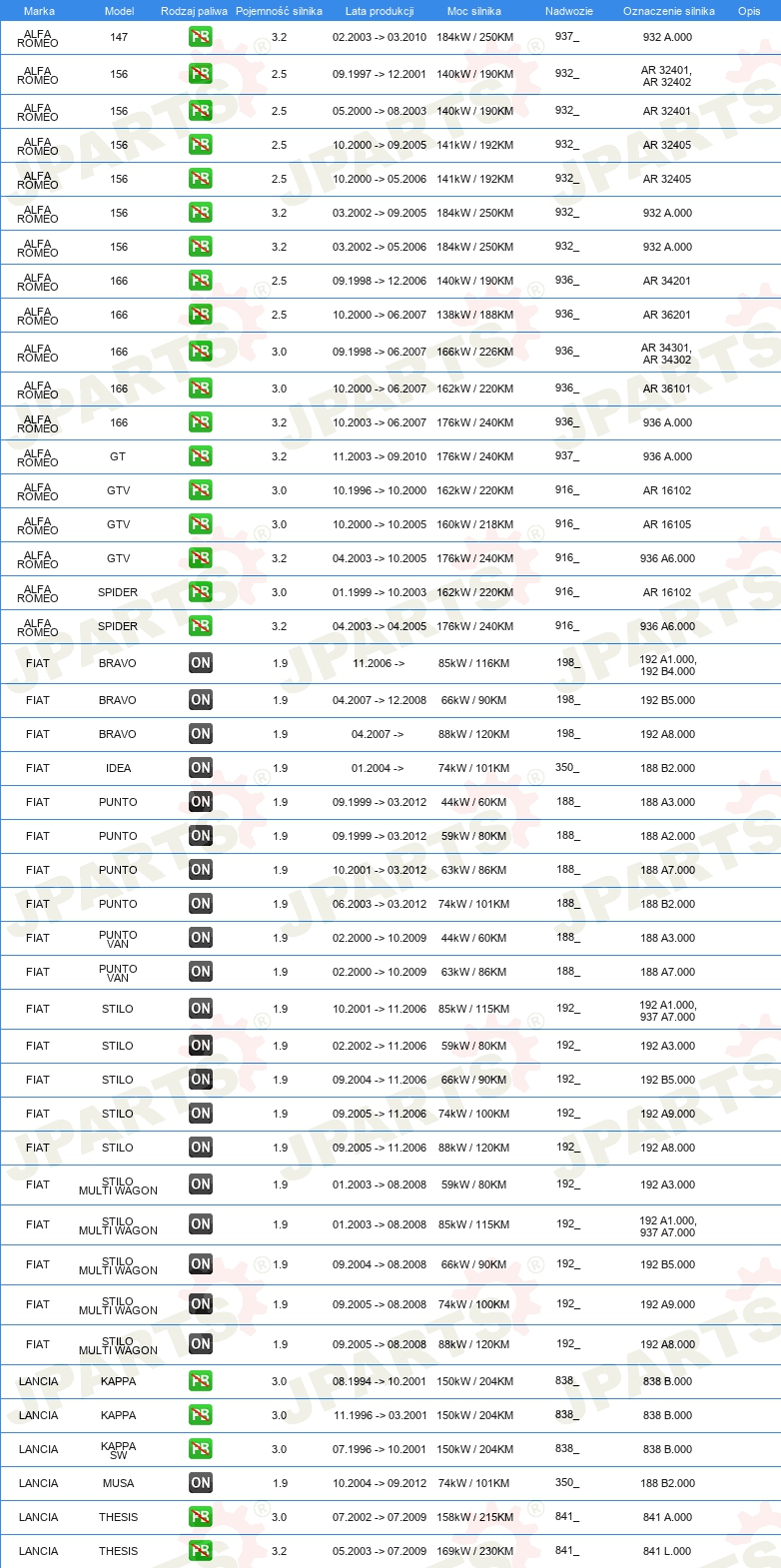
Task: Click the PB icon in the Spider 3.2 row with engine 936 A6.000
Action: [x=201, y=626]
